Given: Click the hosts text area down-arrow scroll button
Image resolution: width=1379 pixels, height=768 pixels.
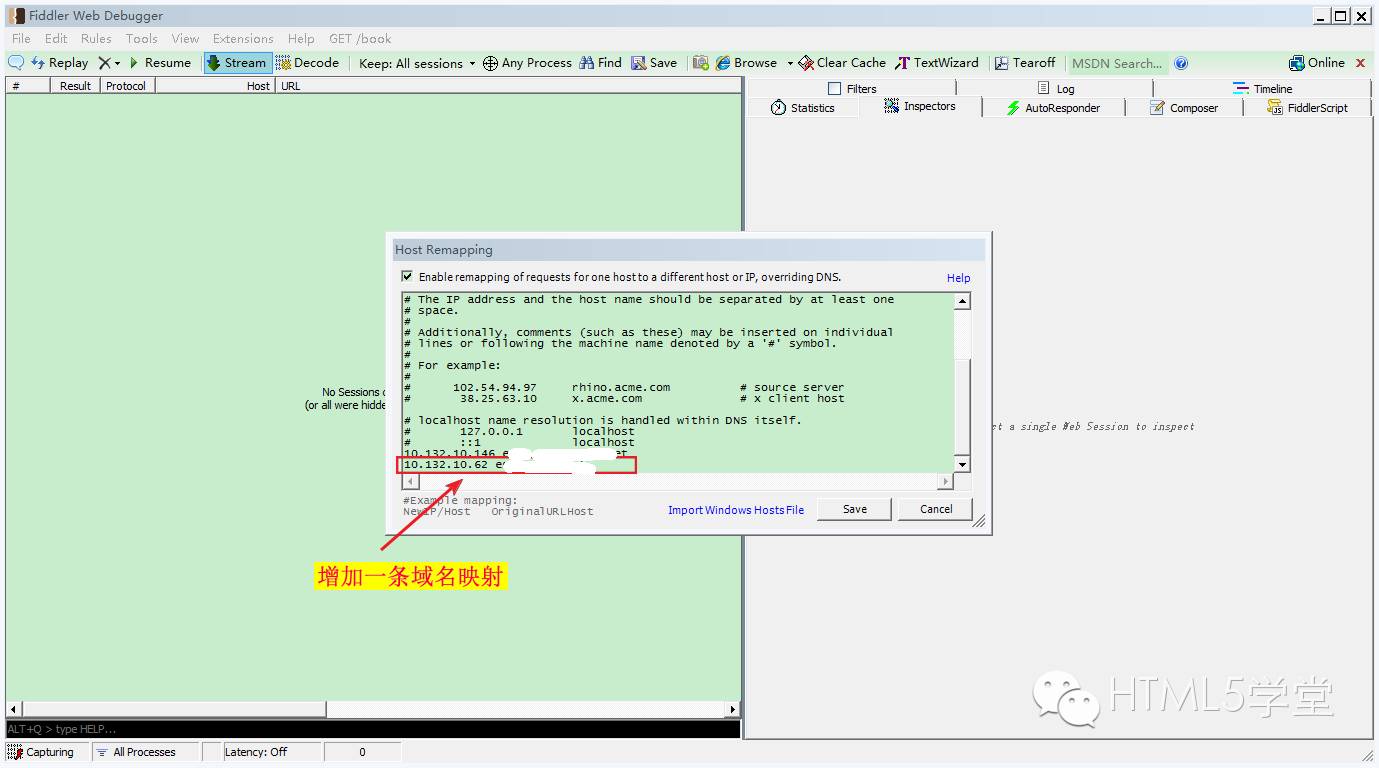Looking at the screenshot, I should (x=962, y=465).
